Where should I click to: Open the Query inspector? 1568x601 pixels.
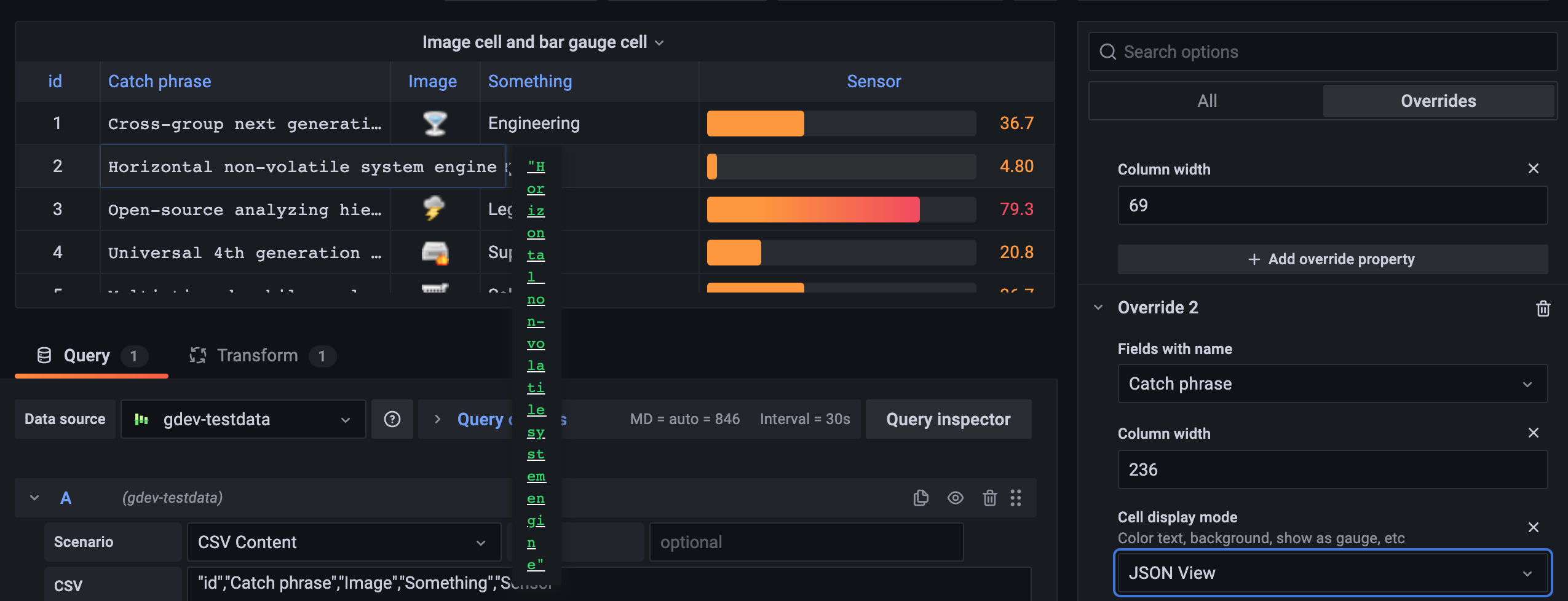[948, 419]
